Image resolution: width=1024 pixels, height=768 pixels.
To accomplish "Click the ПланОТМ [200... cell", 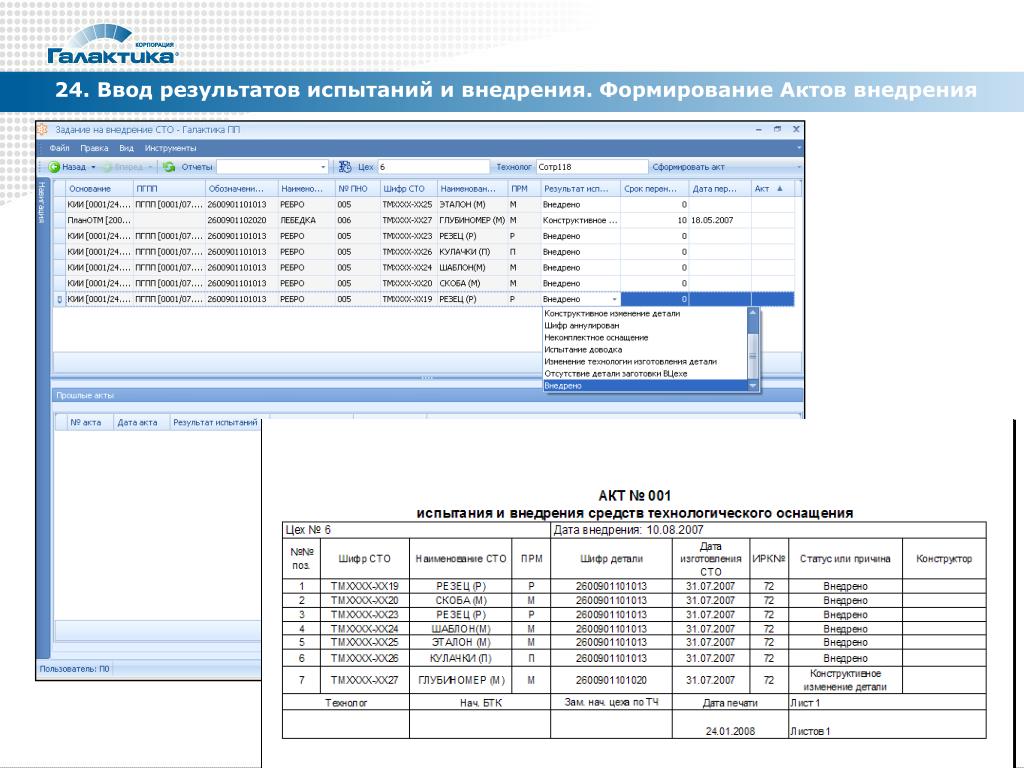I will (99, 221).
